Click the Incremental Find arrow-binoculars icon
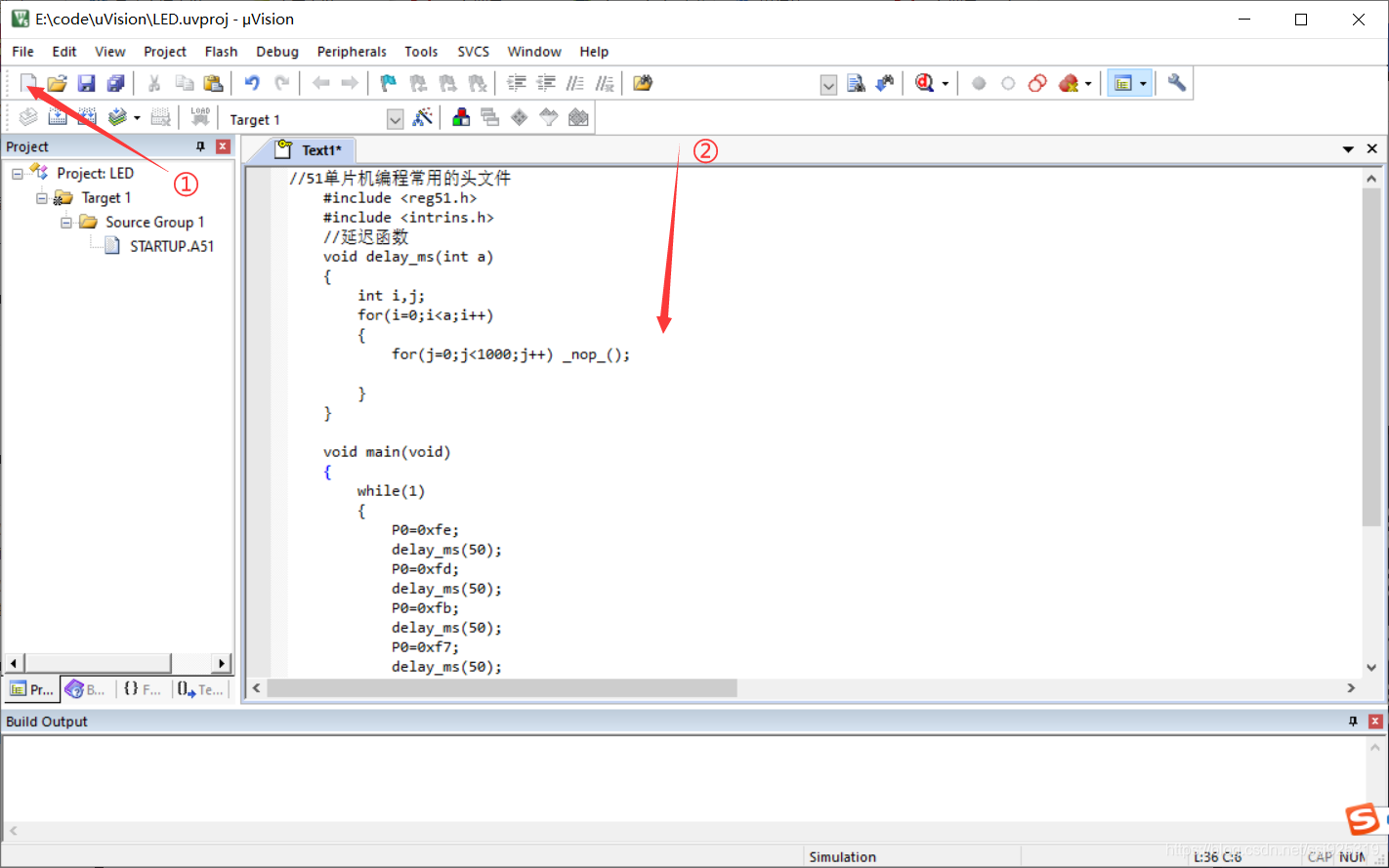This screenshot has height=868, width=1389. (885, 83)
